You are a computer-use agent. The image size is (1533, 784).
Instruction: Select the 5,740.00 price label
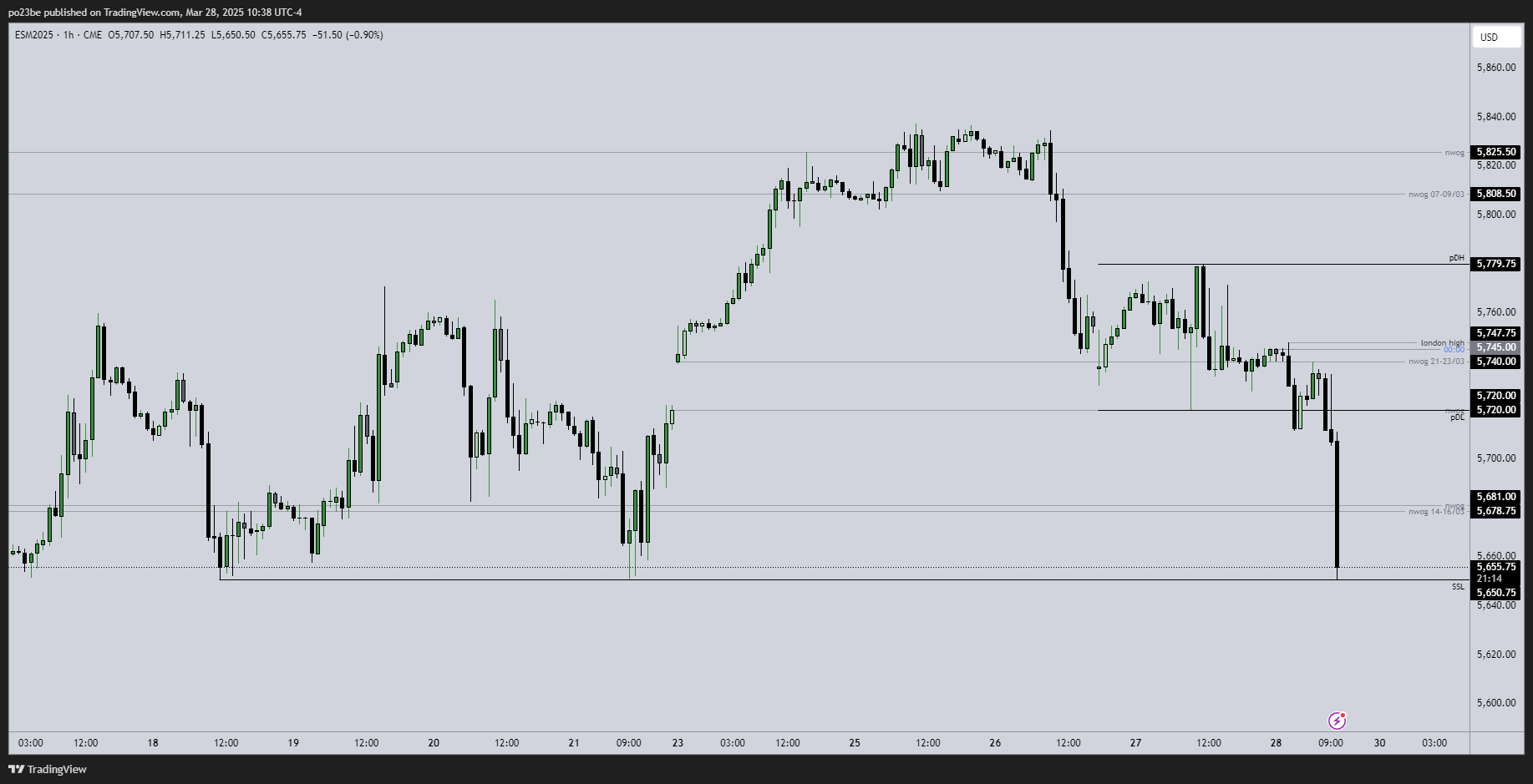point(1495,362)
